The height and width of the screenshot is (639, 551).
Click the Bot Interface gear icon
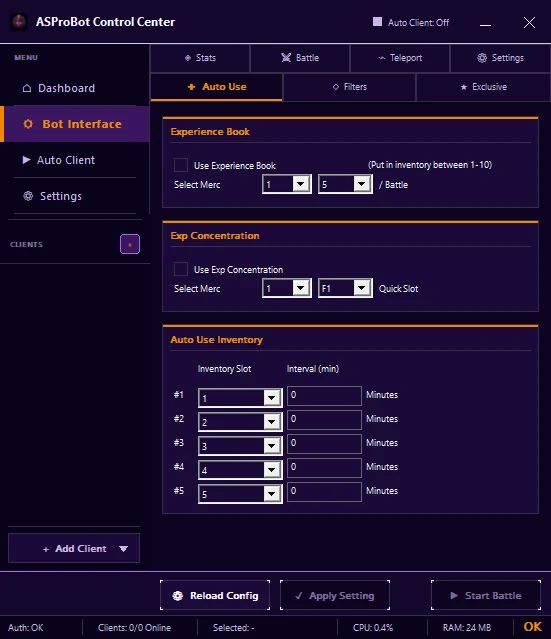(28, 124)
